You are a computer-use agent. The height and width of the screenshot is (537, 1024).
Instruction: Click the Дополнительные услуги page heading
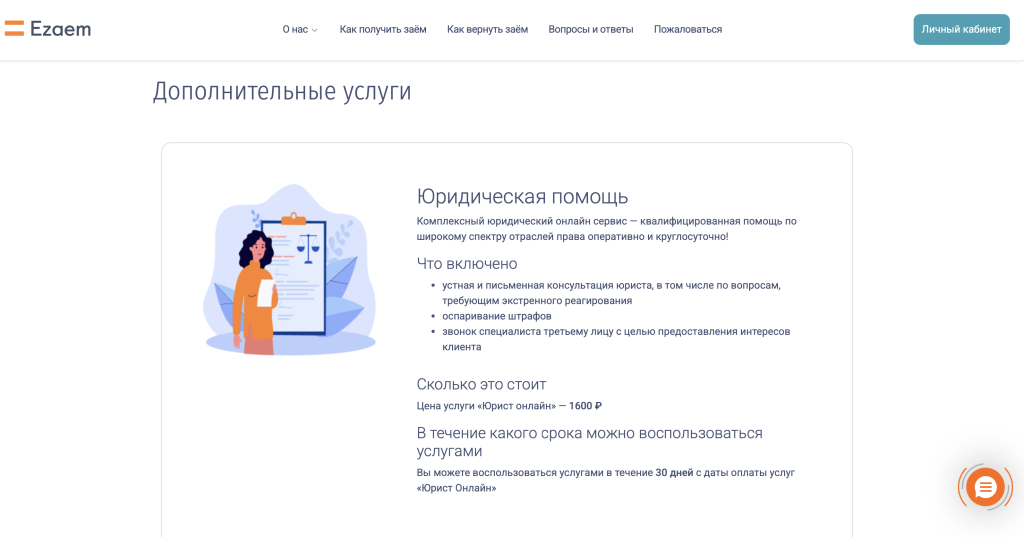282,91
